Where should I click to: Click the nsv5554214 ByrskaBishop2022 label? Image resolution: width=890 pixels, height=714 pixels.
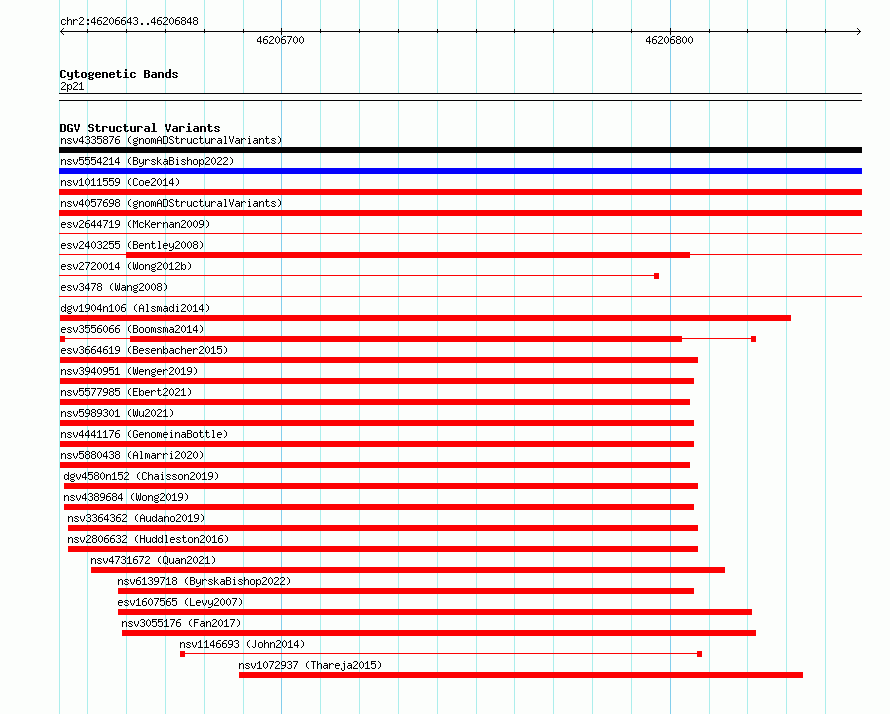[x=147, y=161]
